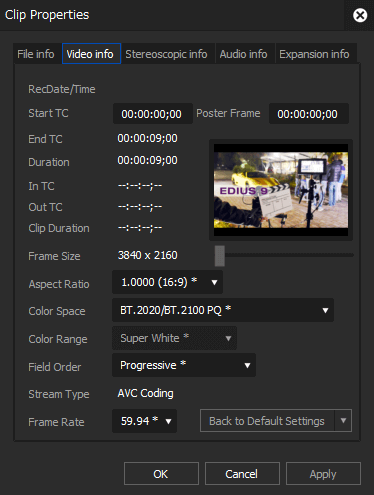Open the Frame Rate 59.94 dropdown
374x495 pixels.
point(144,421)
